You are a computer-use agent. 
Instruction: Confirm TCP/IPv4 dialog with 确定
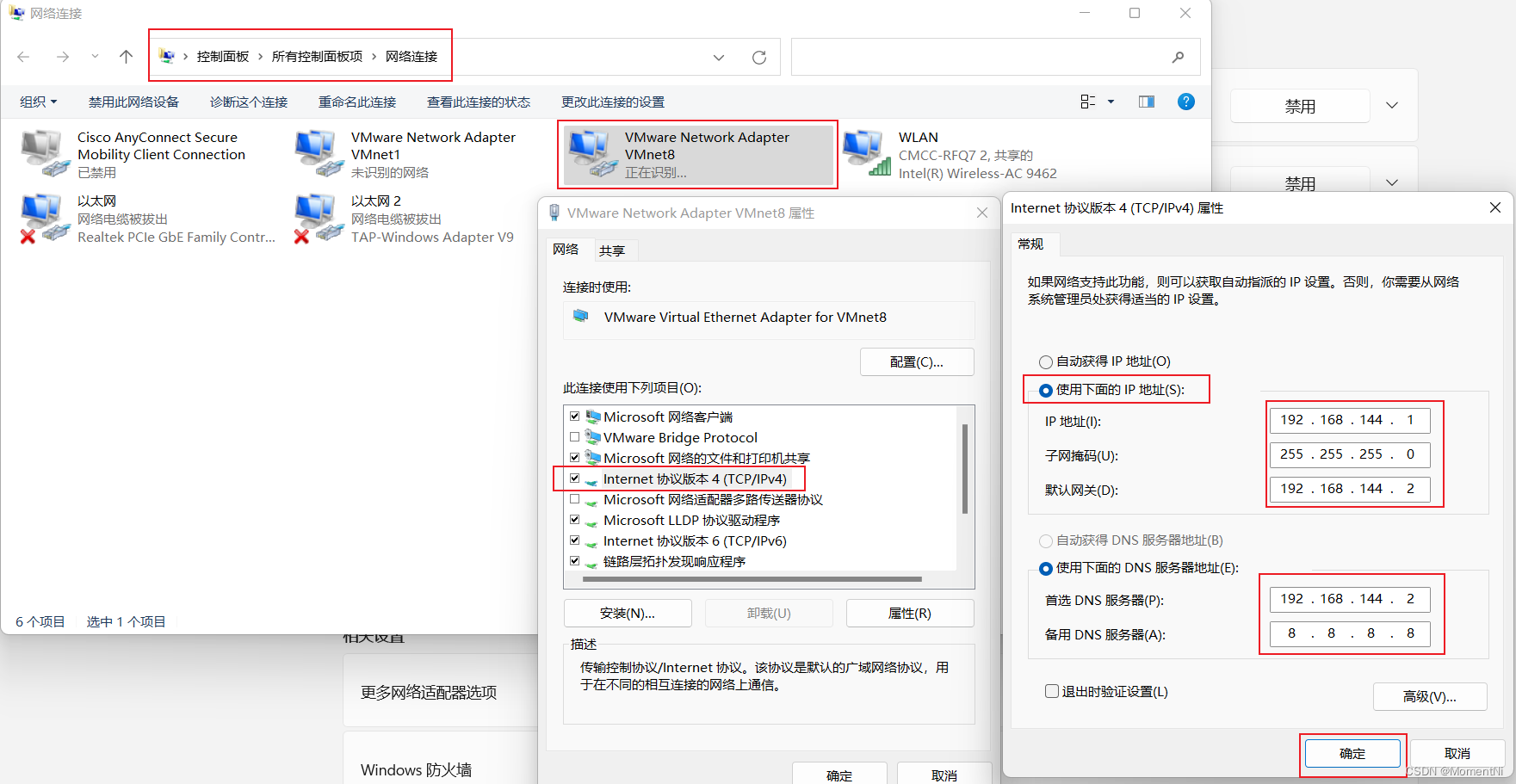[1352, 753]
